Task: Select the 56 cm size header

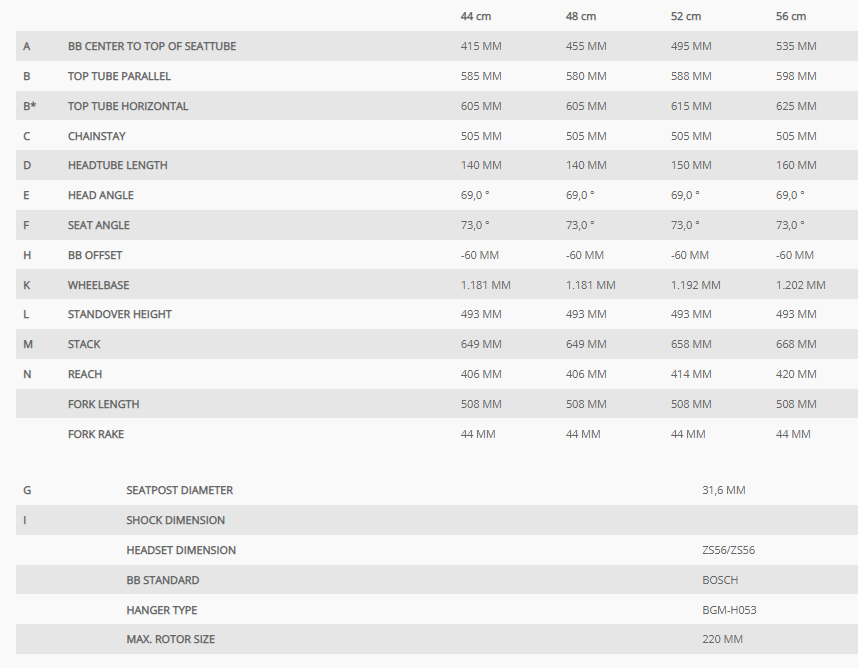Action: (x=791, y=16)
